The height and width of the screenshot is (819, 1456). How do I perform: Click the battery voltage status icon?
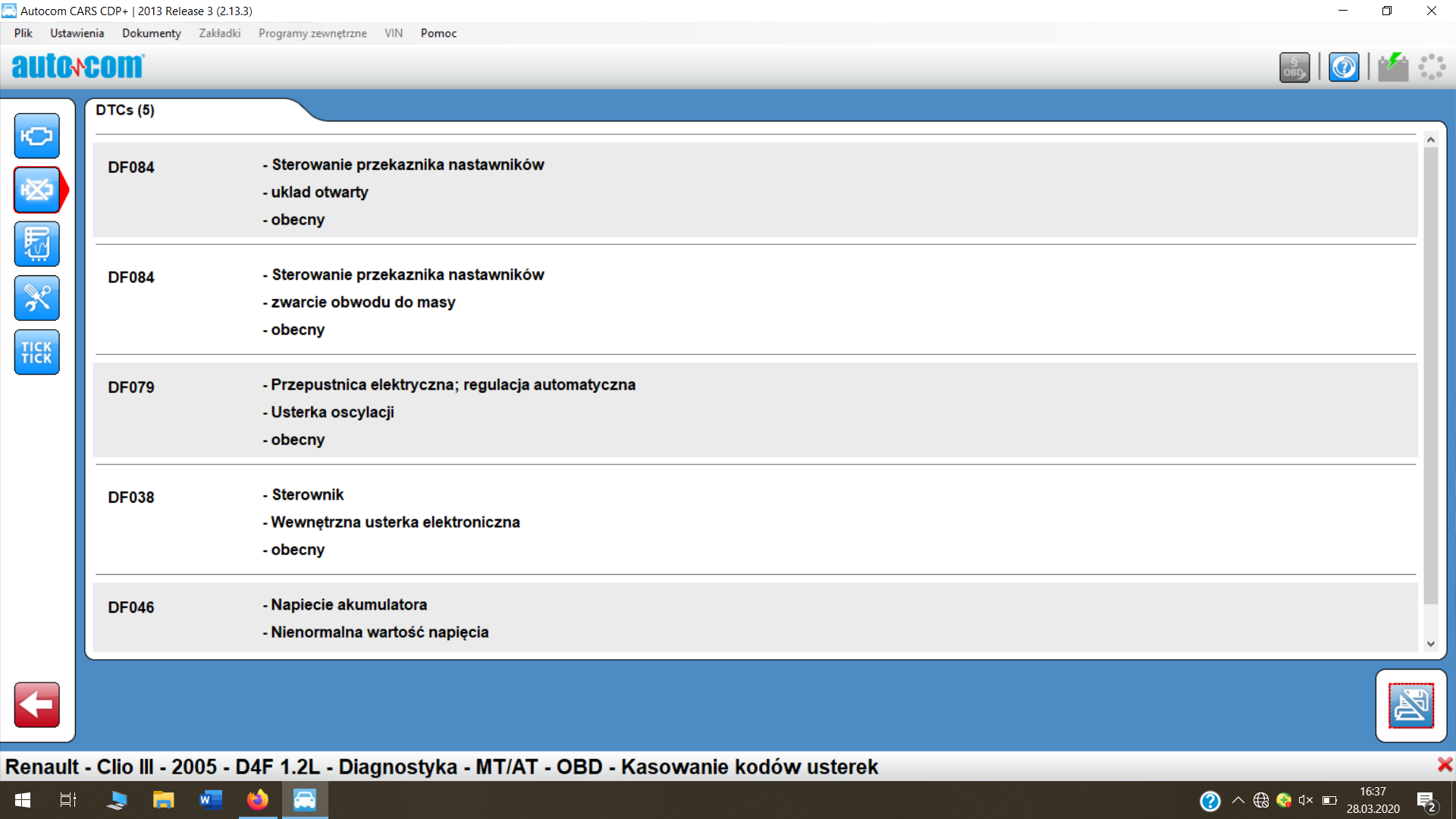[x=1393, y=67]
